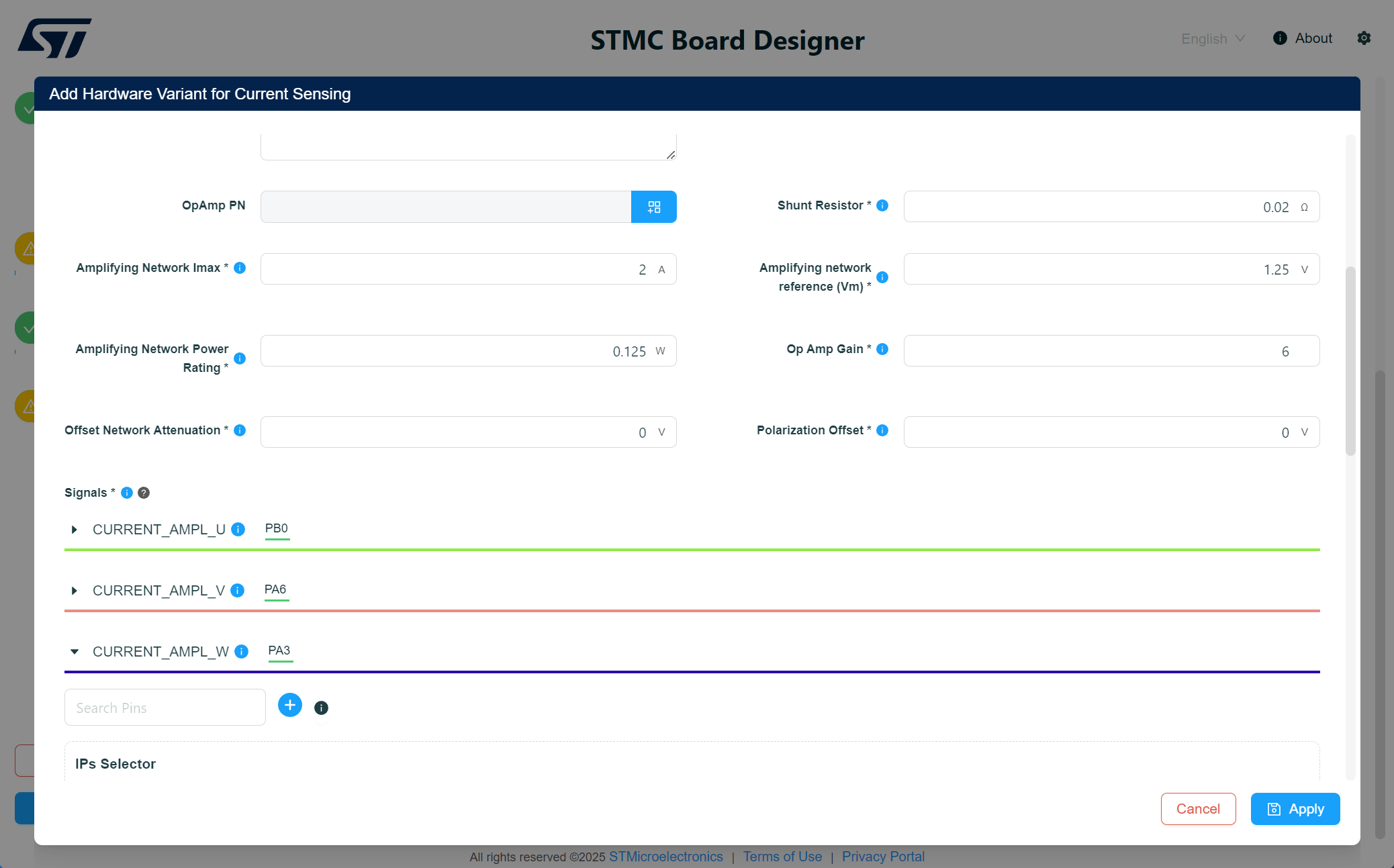The image size is (1394, 868).
Task: Open application settings via the gear icon
Action: coord(1364,38)
